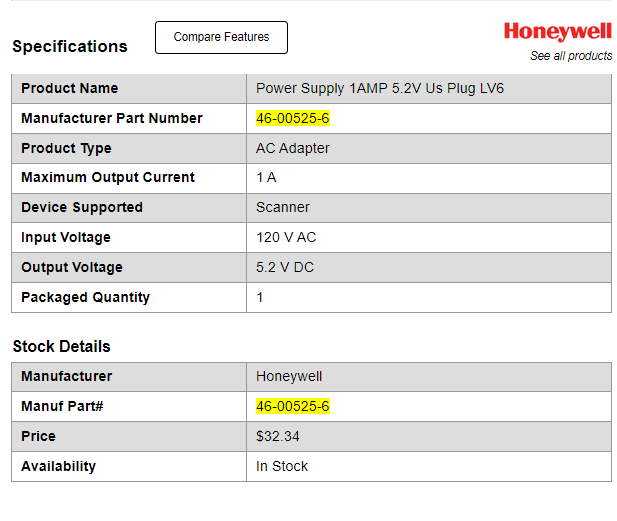Select the 5.2 V DC value
617x521 pixels.
[x=285, y=267]
